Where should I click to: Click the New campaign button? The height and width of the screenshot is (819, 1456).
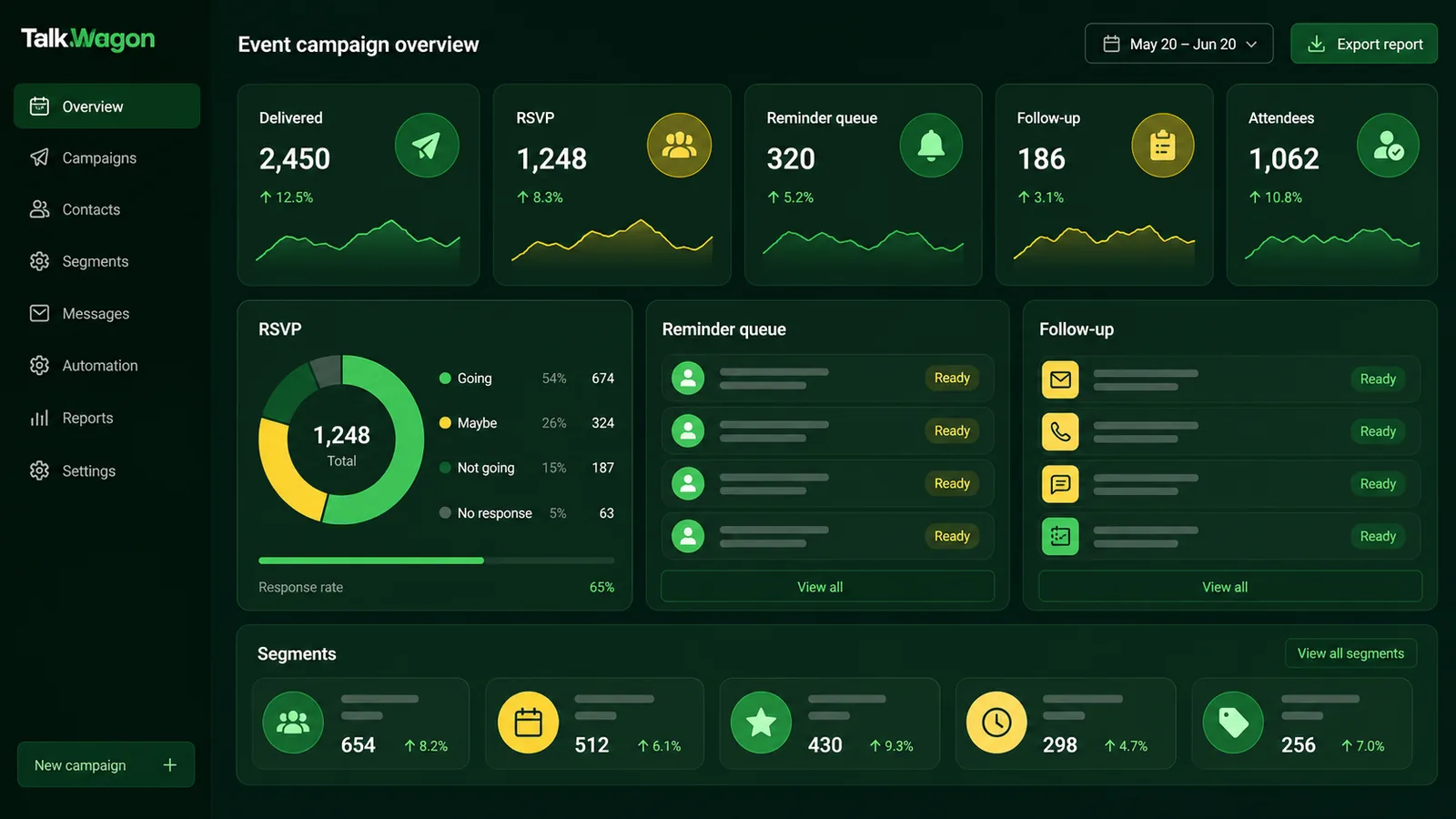[106, 765]
